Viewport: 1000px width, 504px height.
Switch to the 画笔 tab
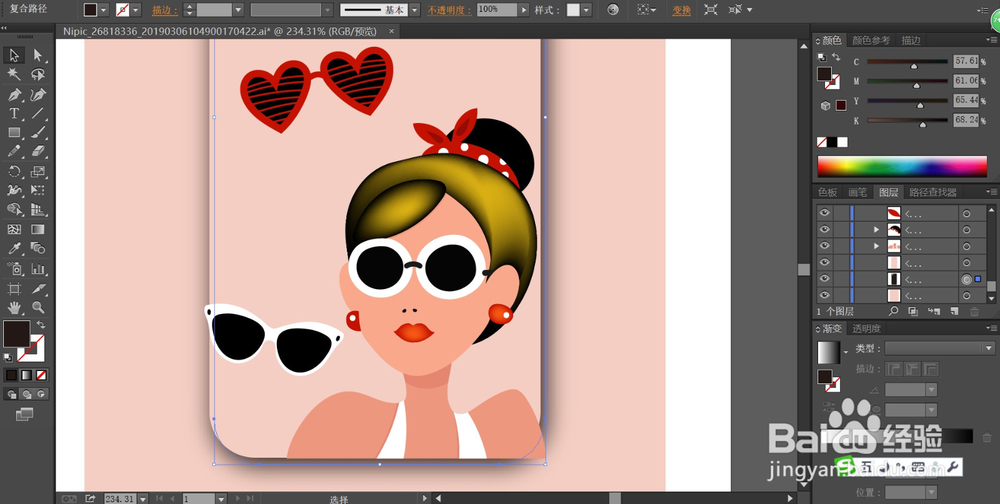click(x=857, y=192)
